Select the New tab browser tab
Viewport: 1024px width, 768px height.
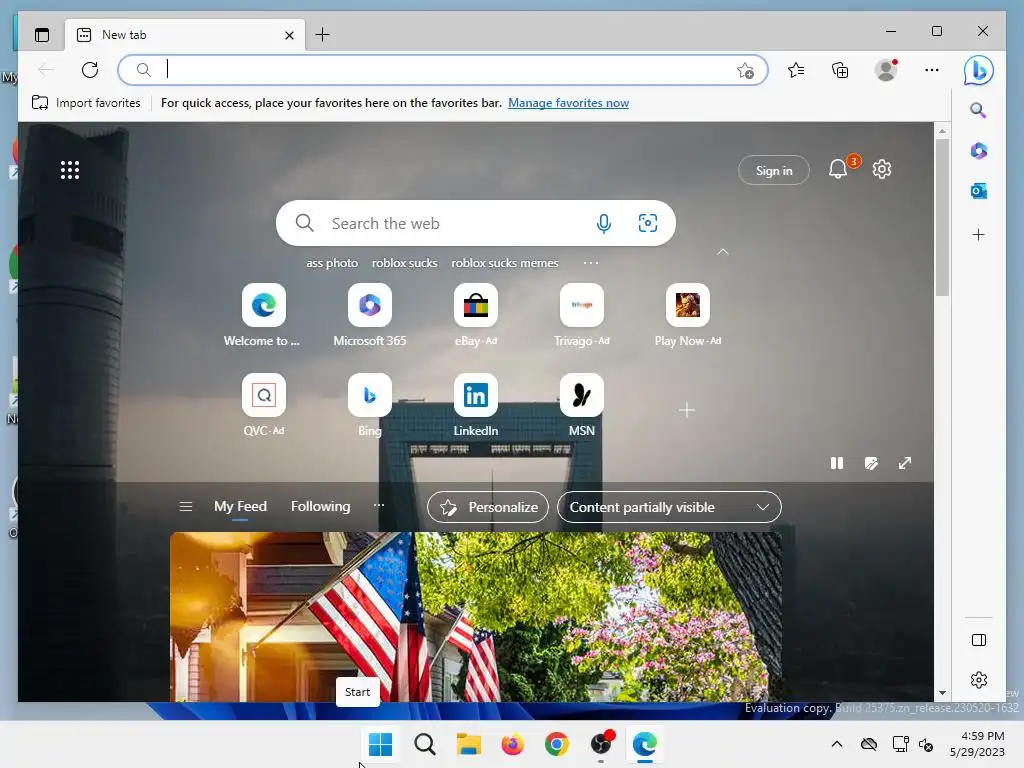[x=185, y=35]
